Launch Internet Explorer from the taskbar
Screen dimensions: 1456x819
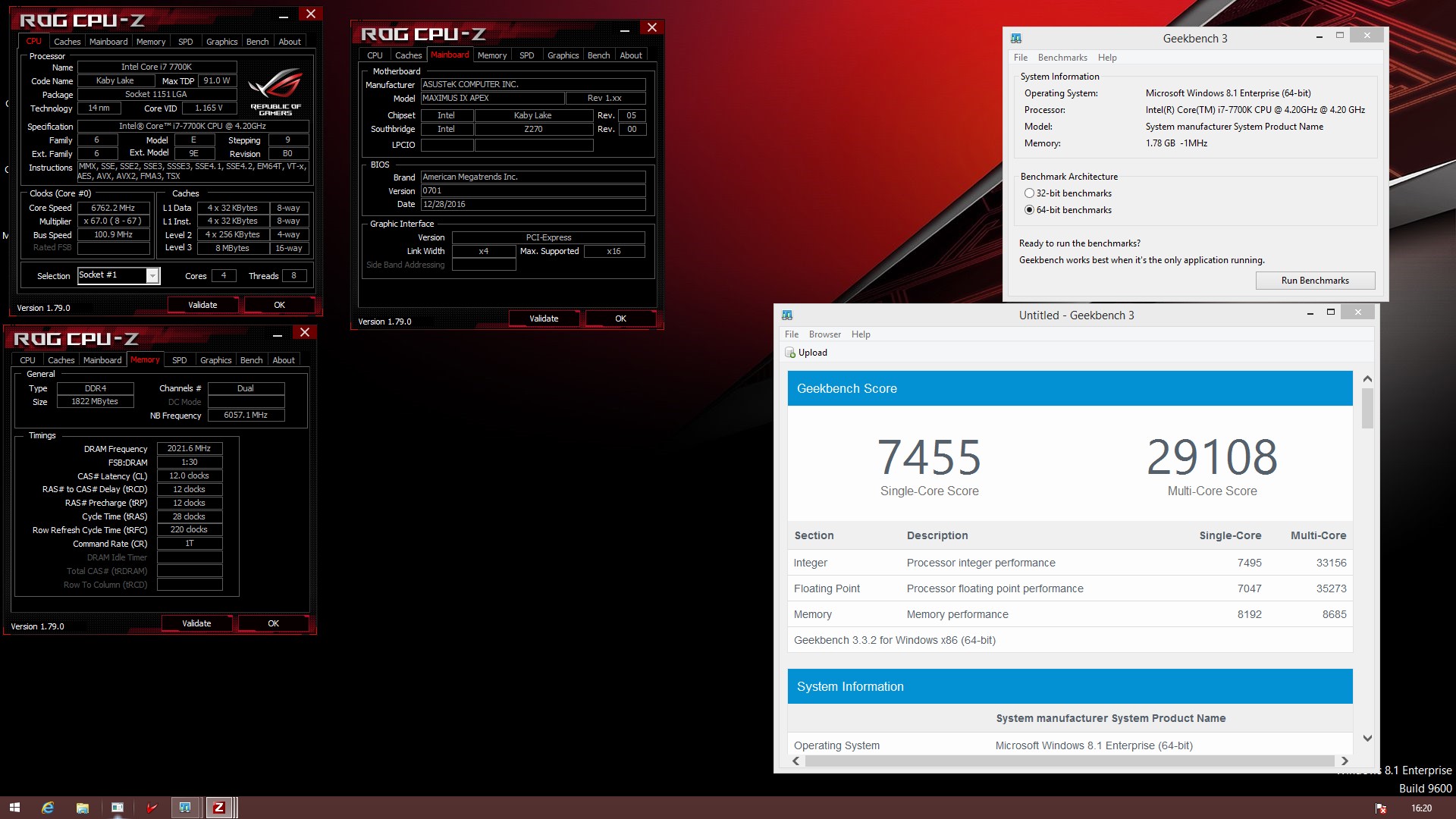[48, 808]
